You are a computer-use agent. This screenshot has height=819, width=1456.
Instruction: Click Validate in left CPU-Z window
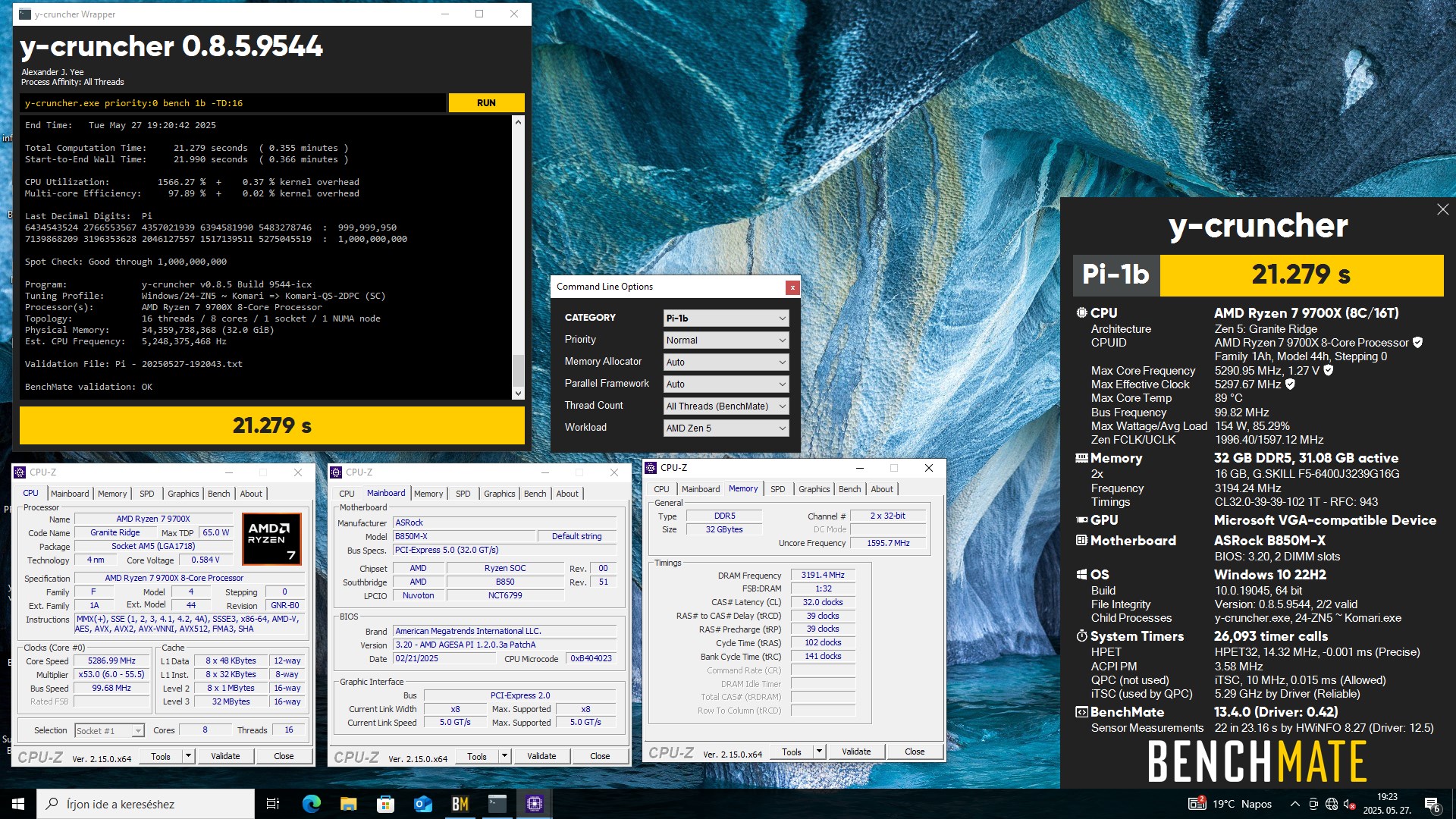(225, 757)
